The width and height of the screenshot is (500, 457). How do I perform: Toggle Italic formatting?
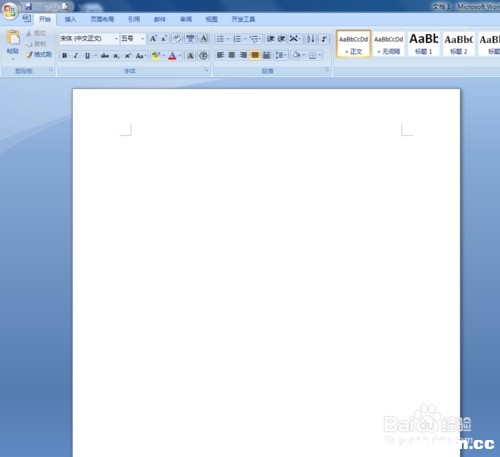tap(76, 56)
